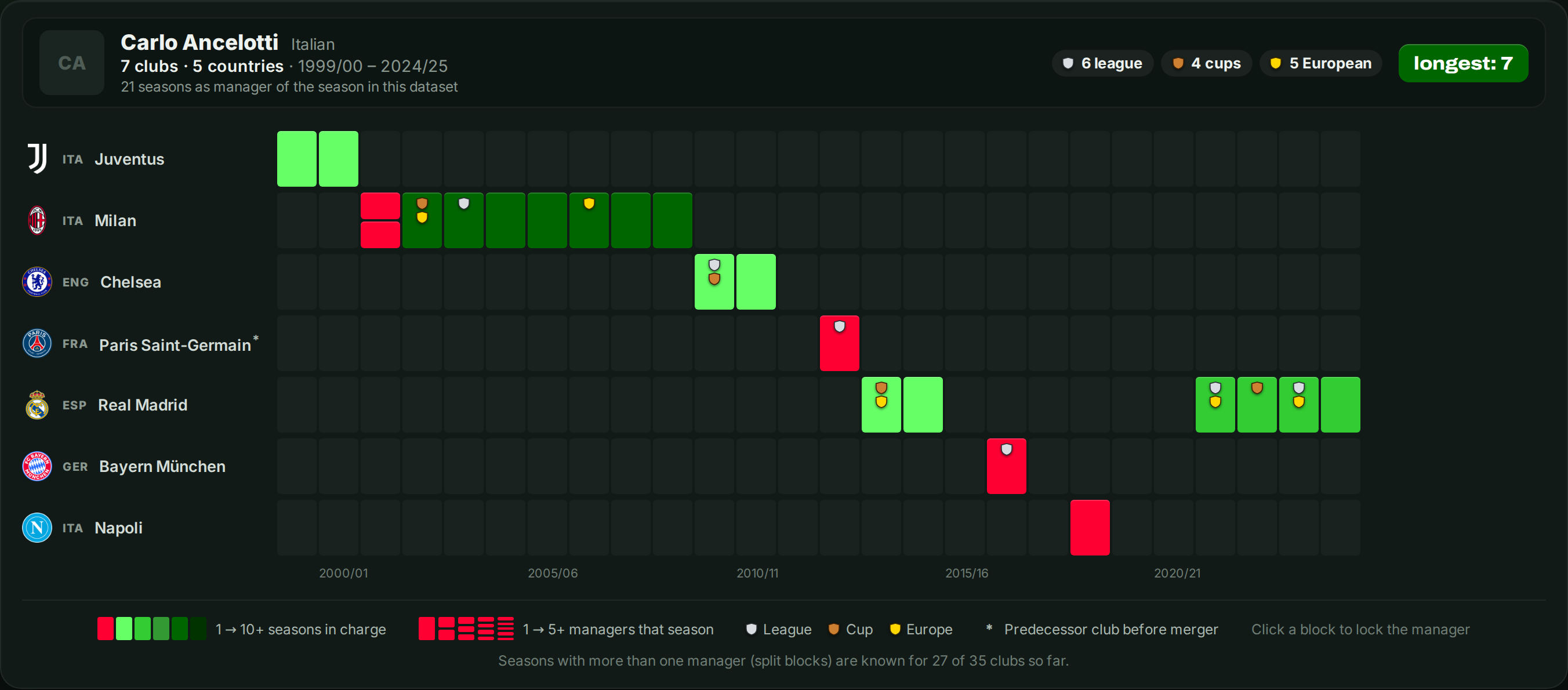Screen dimensions: 1568x690
Task: Click the Chelsea club crest
Action: coord(37,282)
